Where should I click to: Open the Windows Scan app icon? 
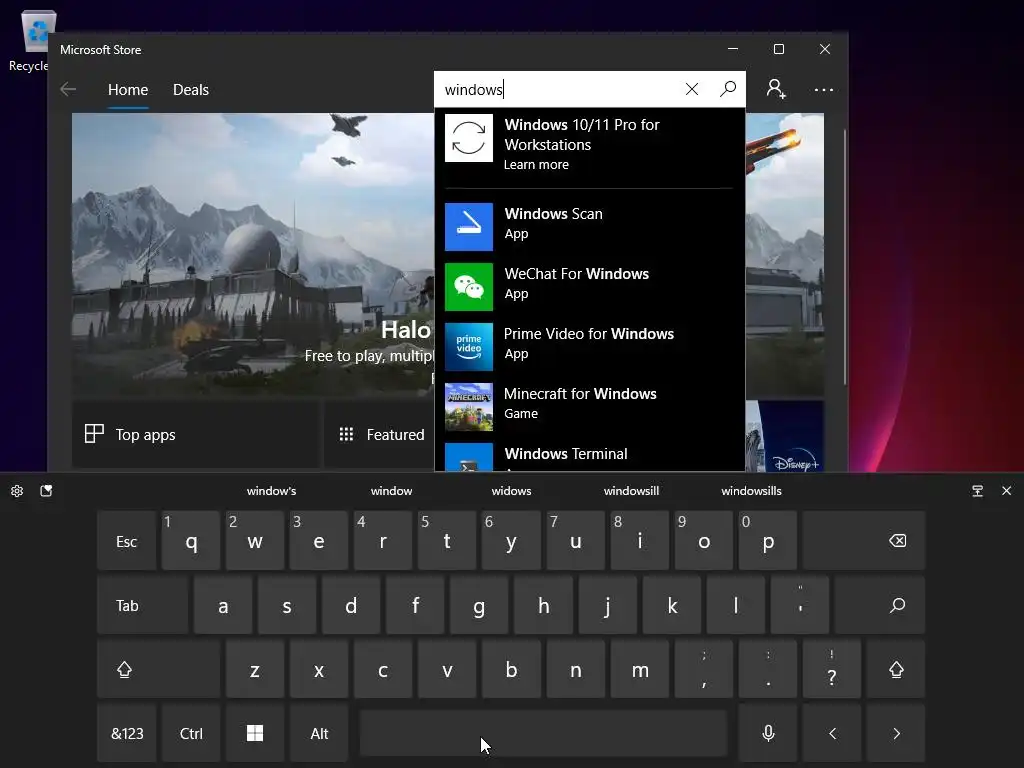tap(469, 227)
